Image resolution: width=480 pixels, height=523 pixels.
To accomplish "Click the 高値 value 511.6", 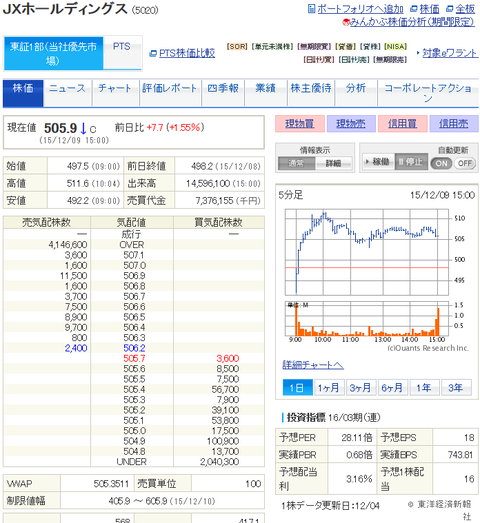I will [x=77, y=183].
